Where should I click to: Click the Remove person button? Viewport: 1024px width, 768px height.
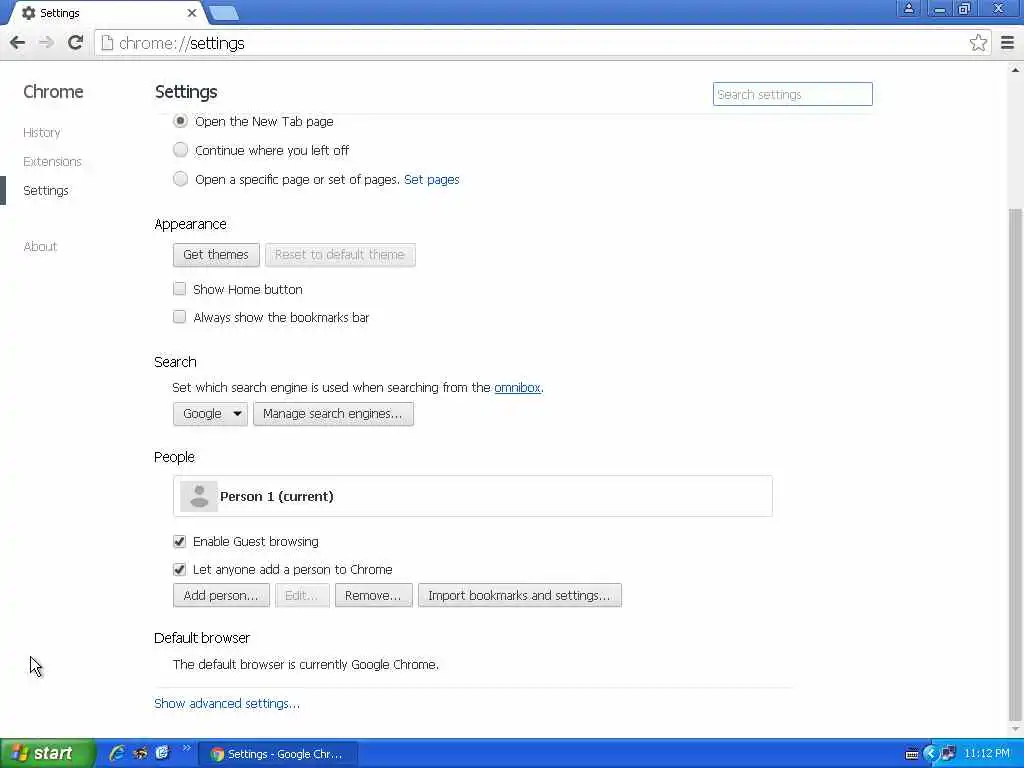[x=374, y=596]
